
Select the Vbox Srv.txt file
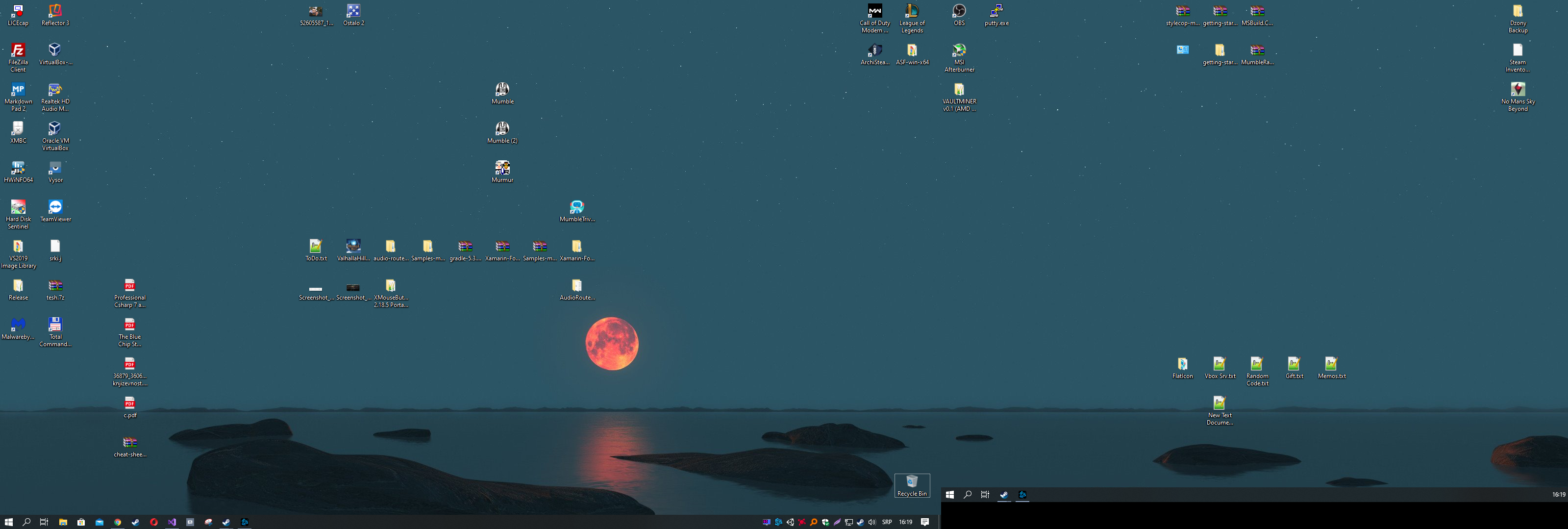click(x=1220, y=368)
